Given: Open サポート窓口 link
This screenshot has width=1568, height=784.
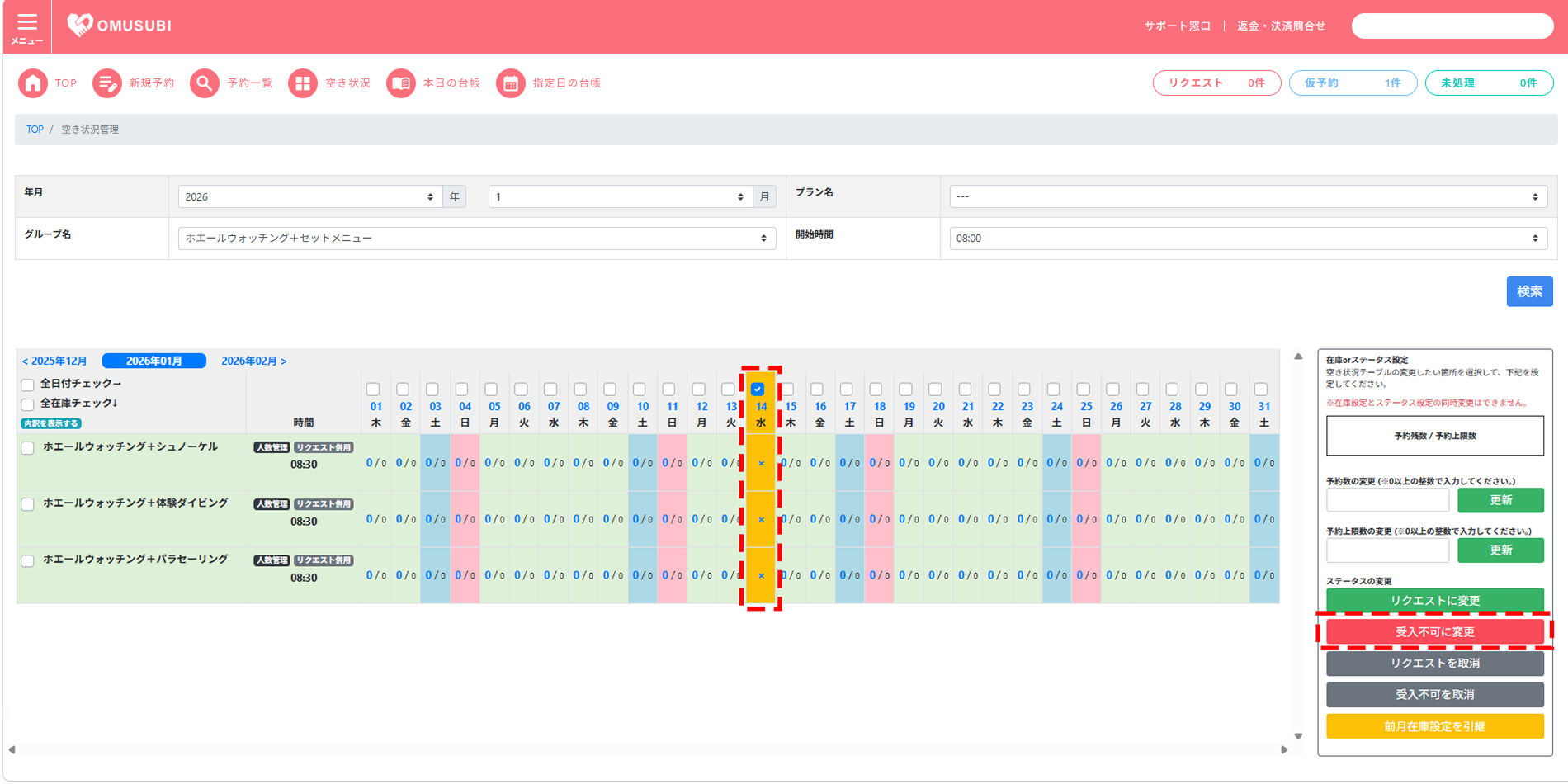Looking at the screenshot, I should tap(1178, 26).
